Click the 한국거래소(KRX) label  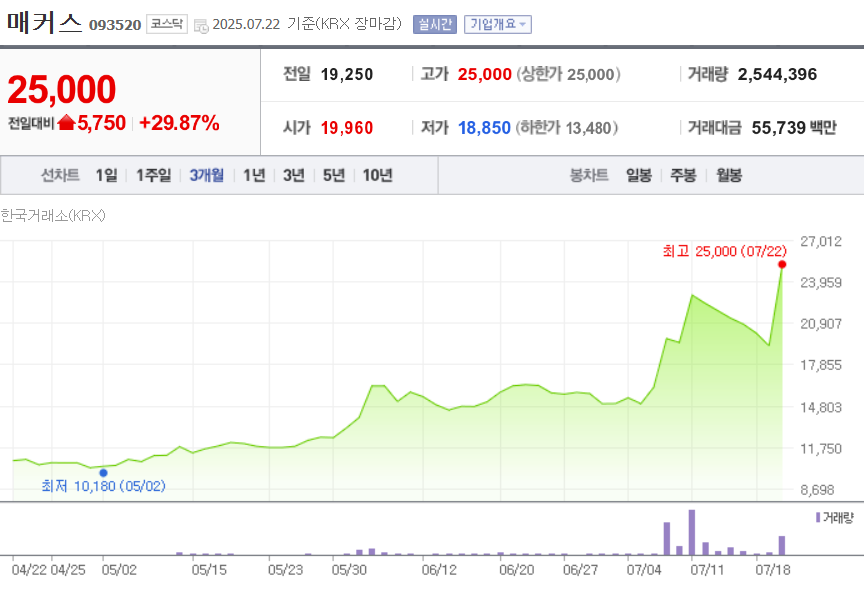[x=53, y=215]
